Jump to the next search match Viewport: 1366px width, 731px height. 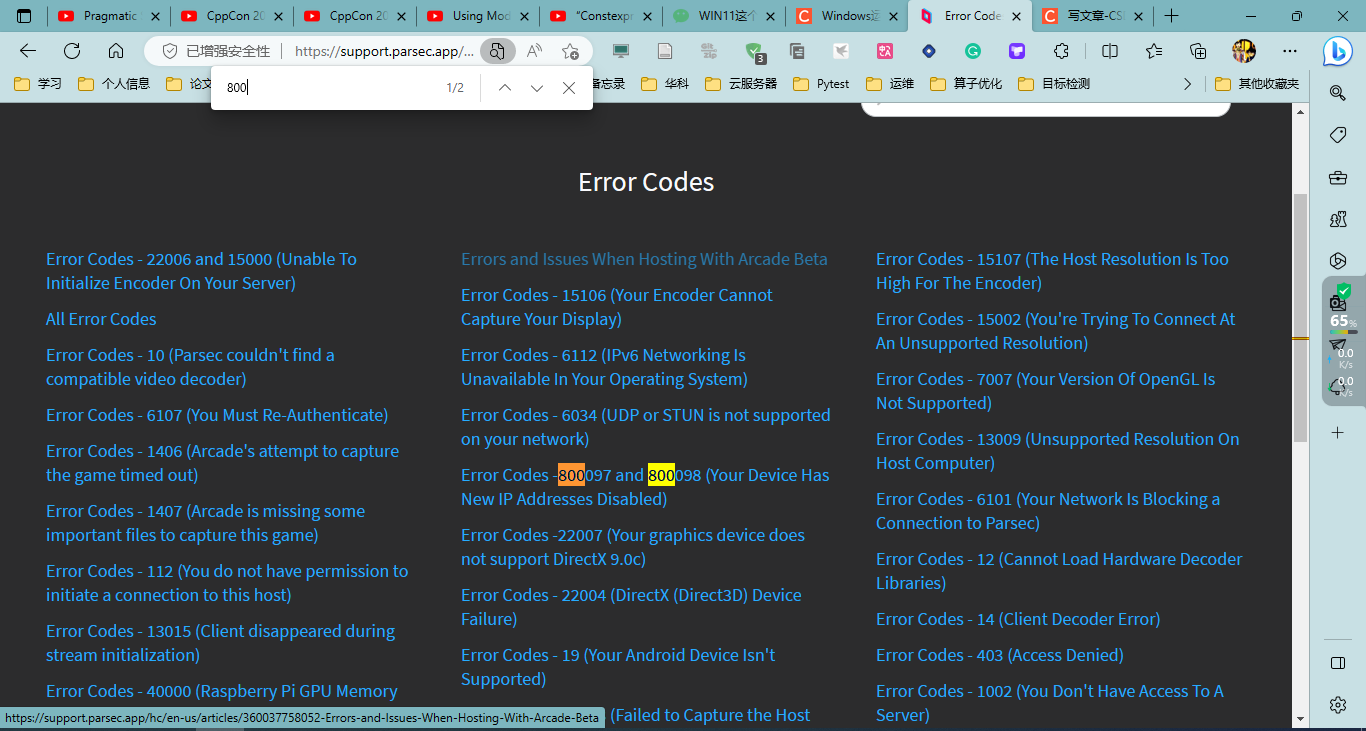click(x=537, y=88)
